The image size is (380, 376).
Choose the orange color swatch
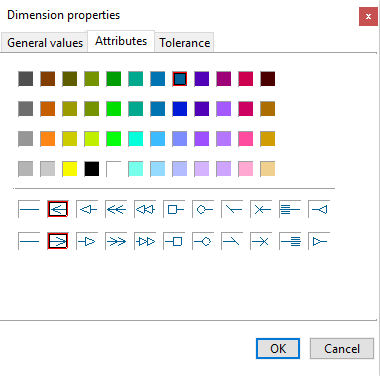48,139
